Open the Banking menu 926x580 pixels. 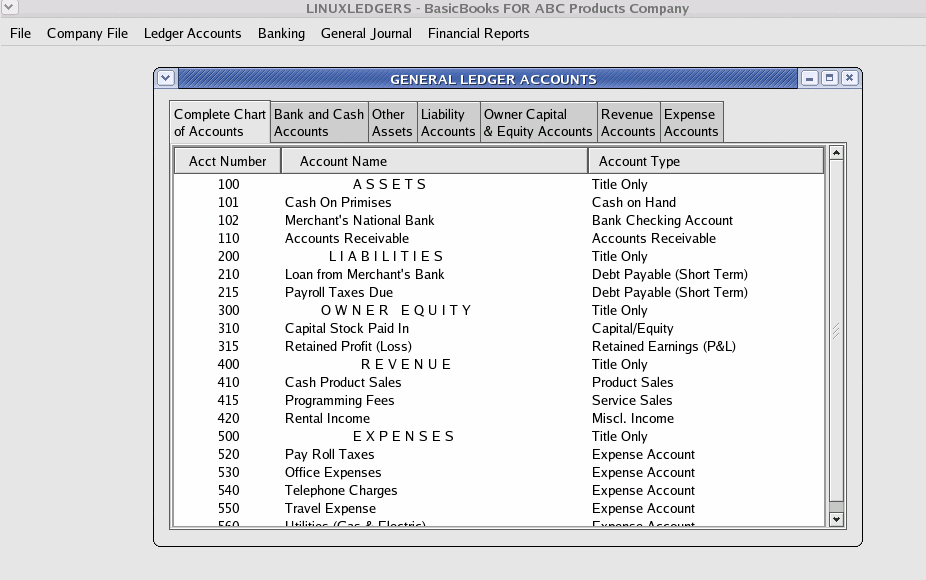pyautogui.click(x=281, y=33)
